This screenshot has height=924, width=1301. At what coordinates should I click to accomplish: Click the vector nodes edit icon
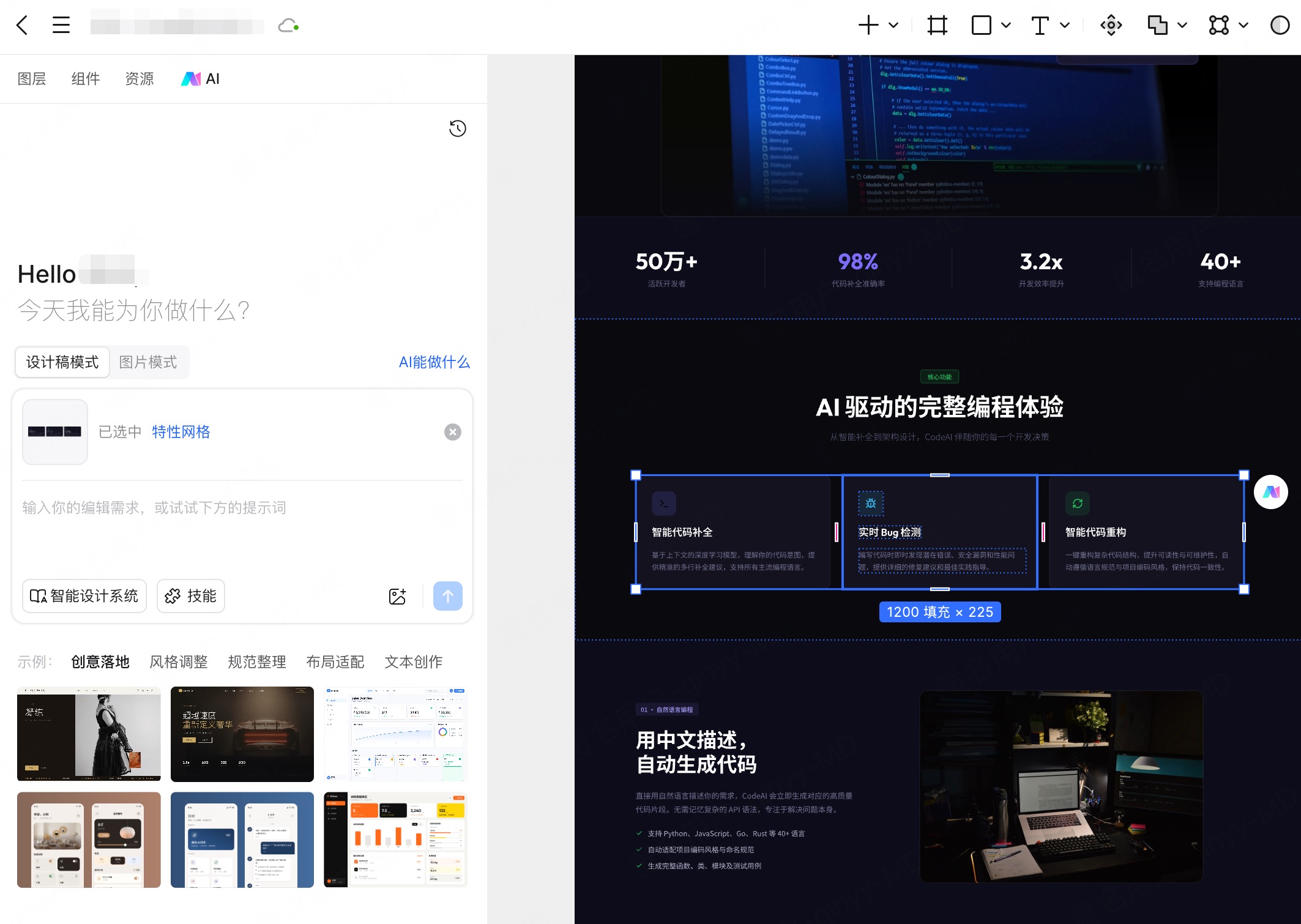tap(1218, 25)
